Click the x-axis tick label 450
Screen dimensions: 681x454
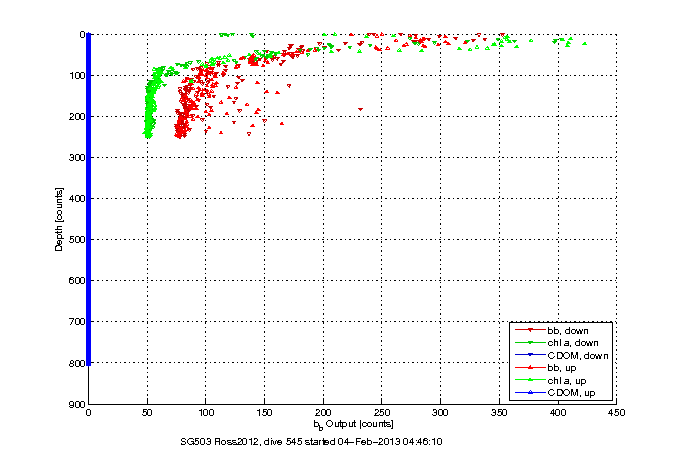coord(617,412)
